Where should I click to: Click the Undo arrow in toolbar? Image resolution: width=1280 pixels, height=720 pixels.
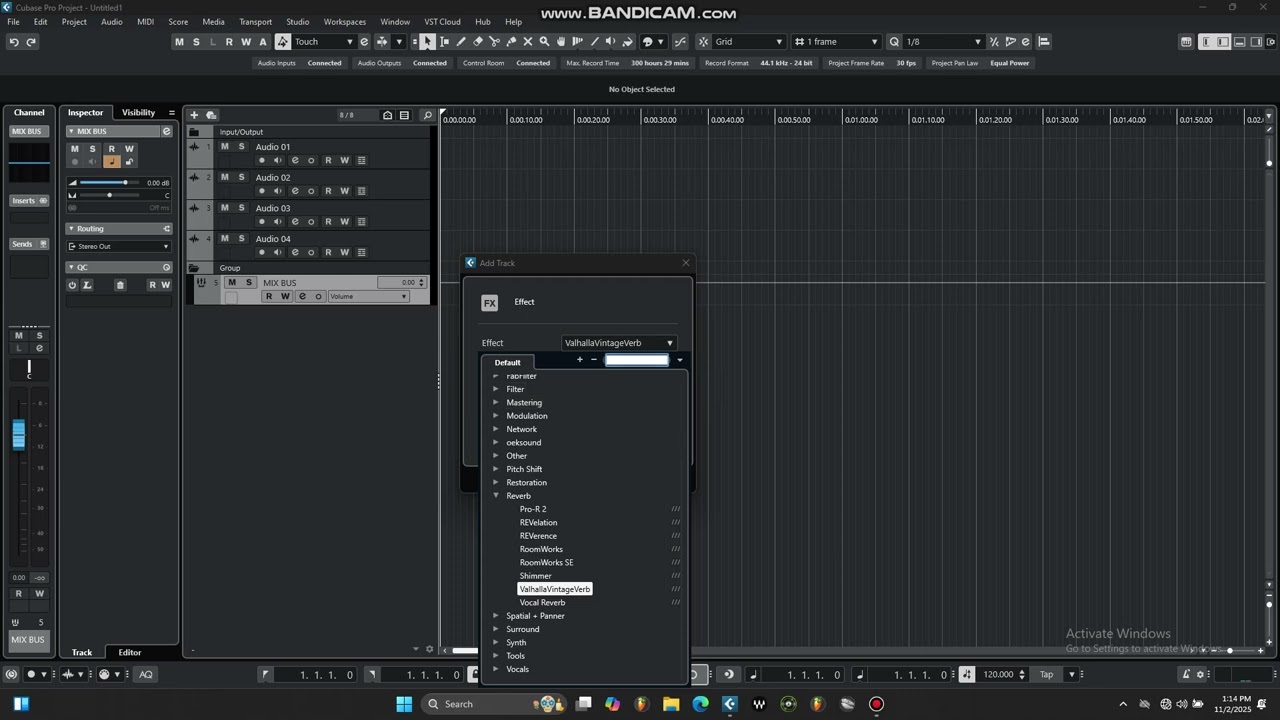click(x=14, y=42)
